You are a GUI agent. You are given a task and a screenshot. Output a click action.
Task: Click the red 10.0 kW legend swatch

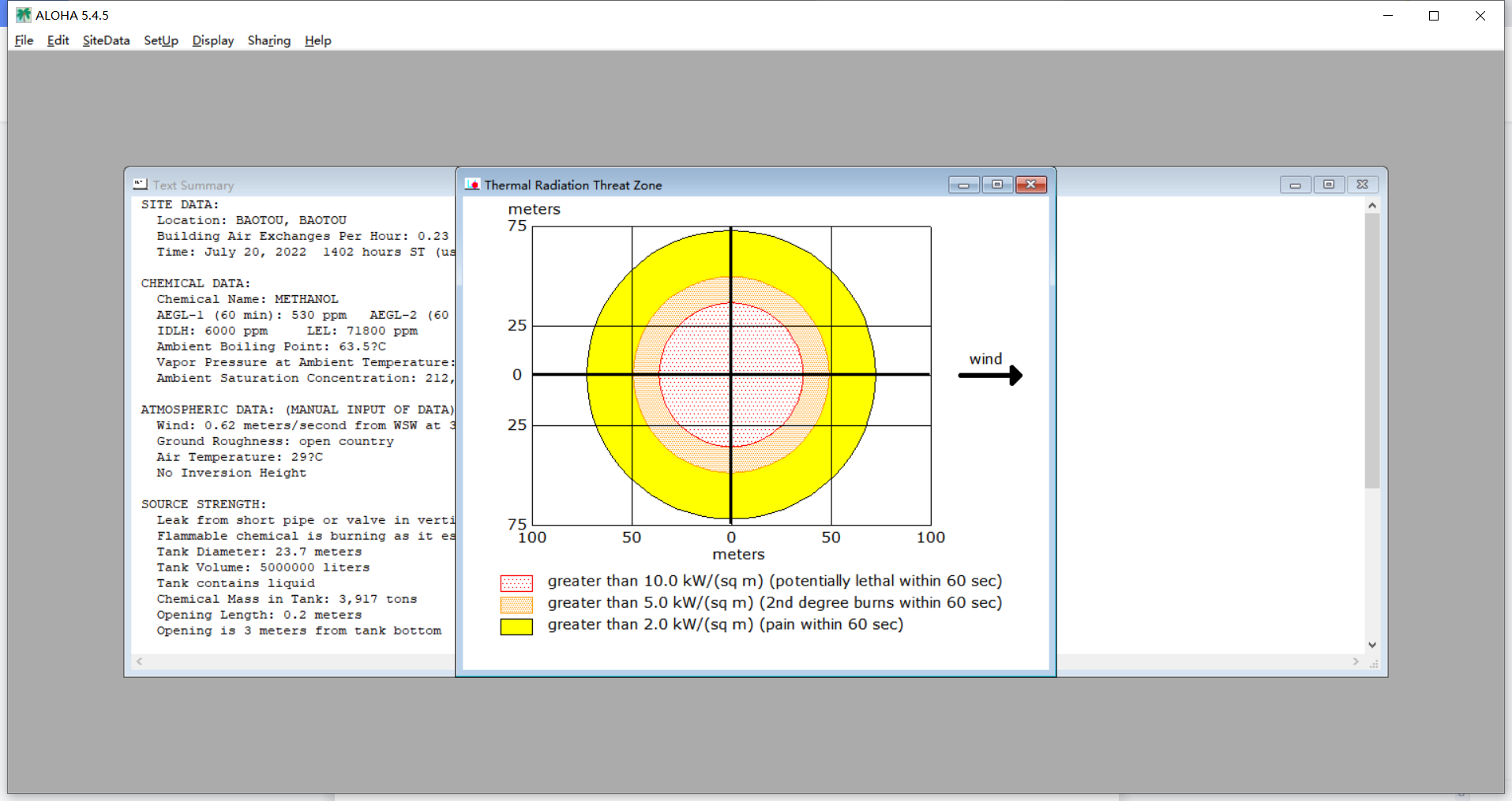[516, 583]
